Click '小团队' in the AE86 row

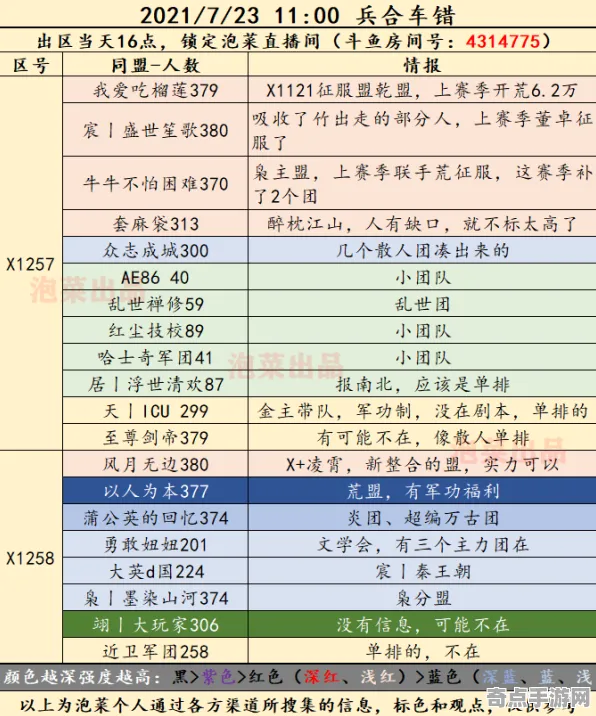(422, 277)
